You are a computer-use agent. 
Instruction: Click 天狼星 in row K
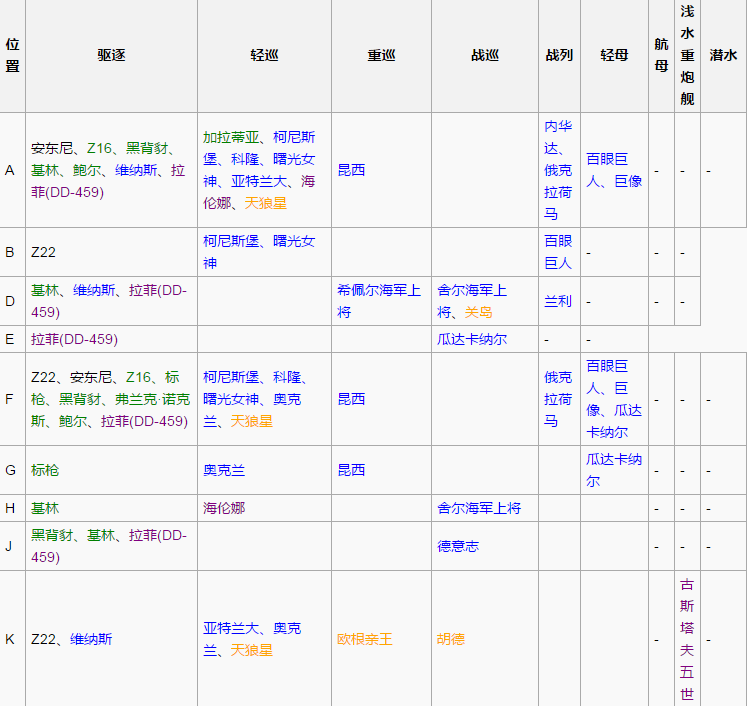(252, 650)
